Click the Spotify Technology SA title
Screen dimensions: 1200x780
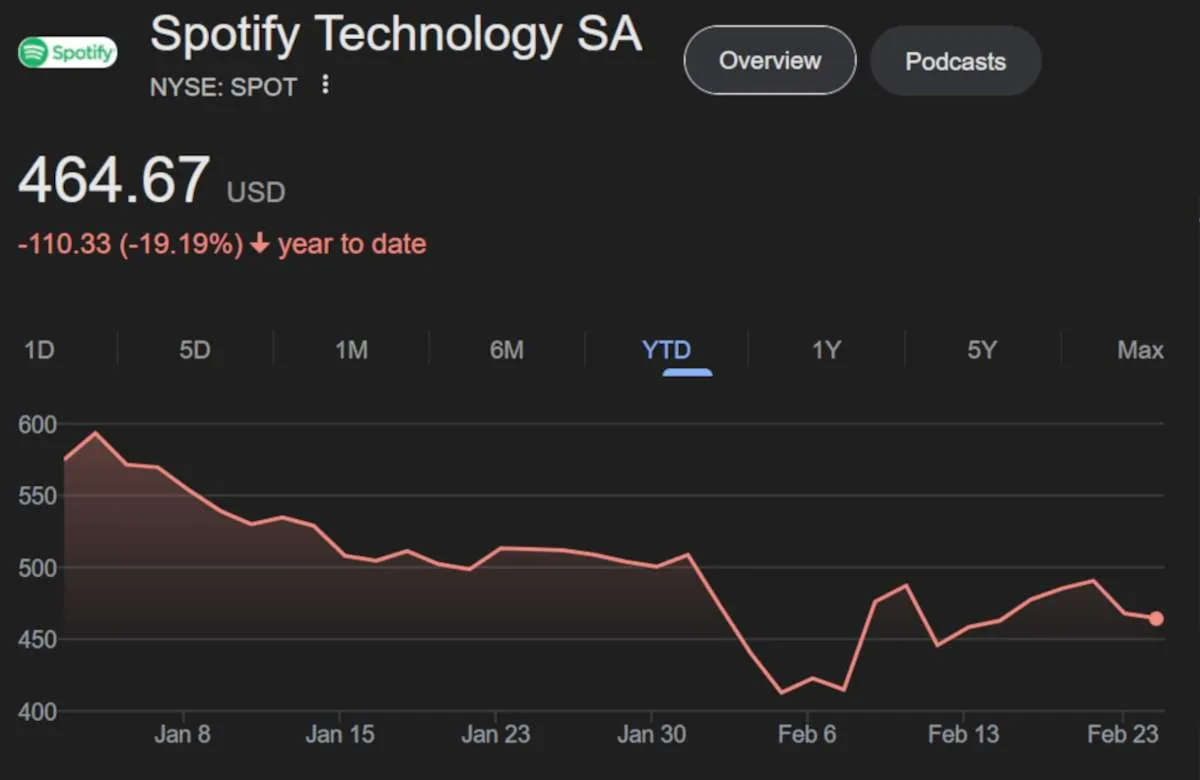click(395, 34)
